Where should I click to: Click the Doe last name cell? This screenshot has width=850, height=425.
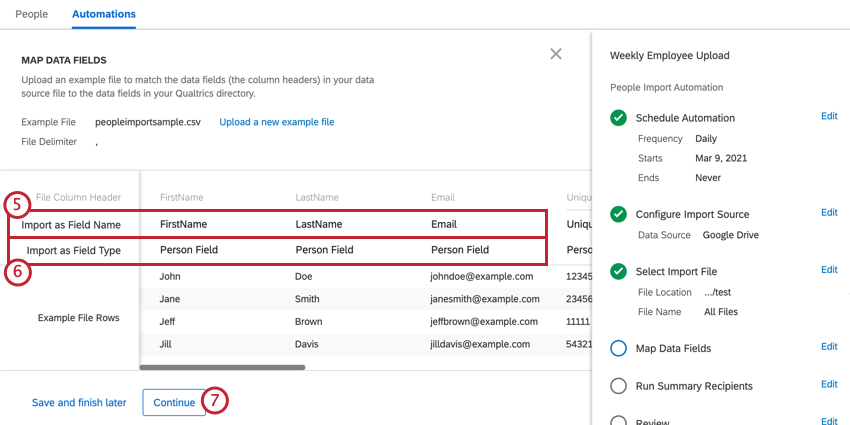coord(304,276)
